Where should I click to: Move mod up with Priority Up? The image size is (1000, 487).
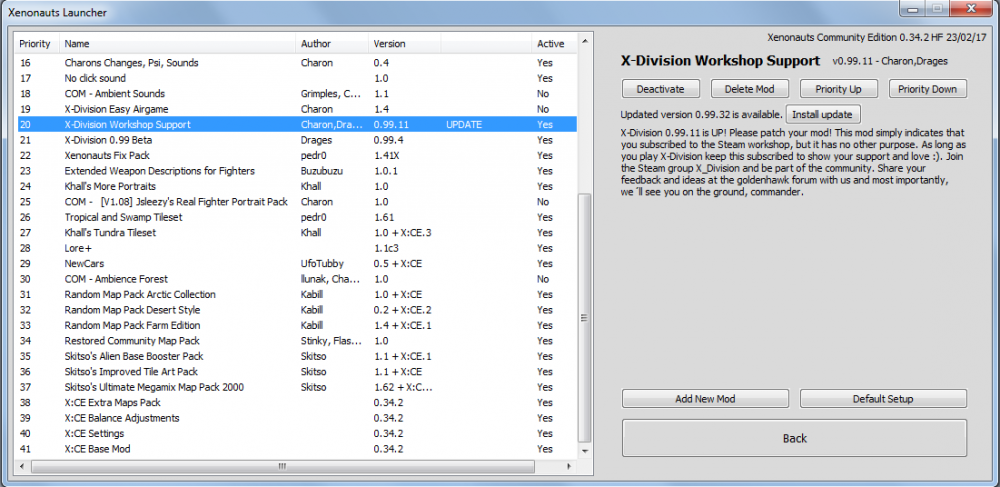(839, 89)
